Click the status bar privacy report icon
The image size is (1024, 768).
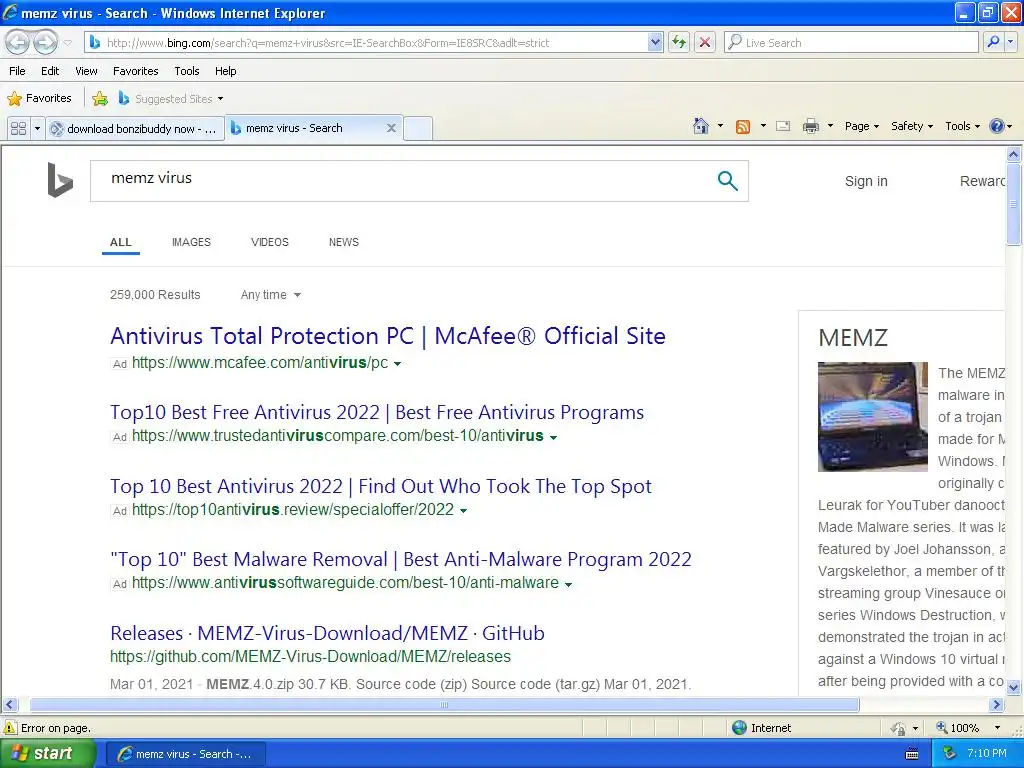(899, 728)
